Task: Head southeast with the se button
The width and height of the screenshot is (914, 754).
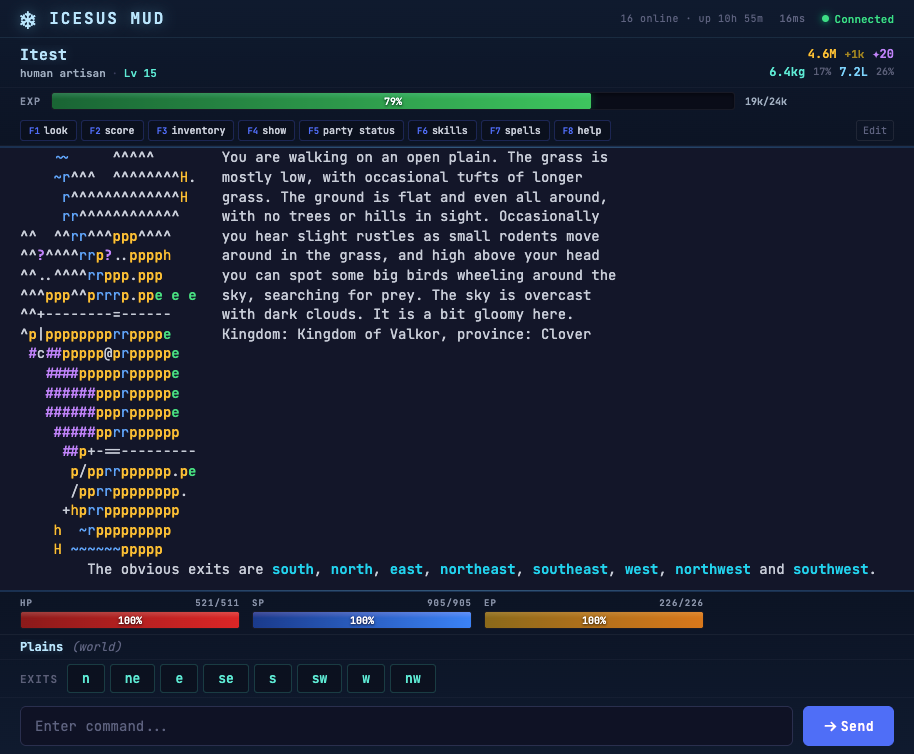Action: pos(225,678)
